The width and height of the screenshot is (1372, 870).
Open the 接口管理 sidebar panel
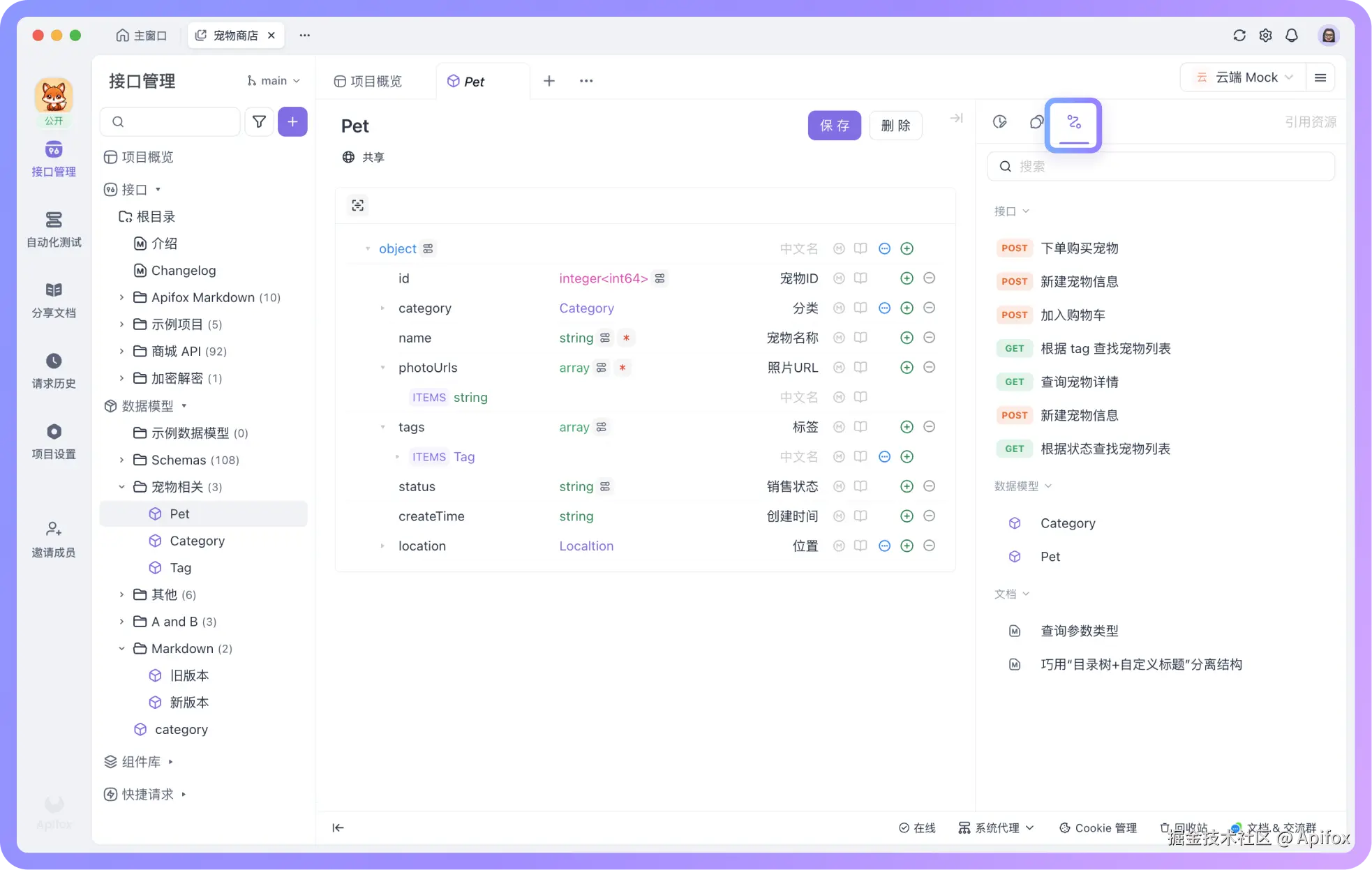tap(54, 158)
